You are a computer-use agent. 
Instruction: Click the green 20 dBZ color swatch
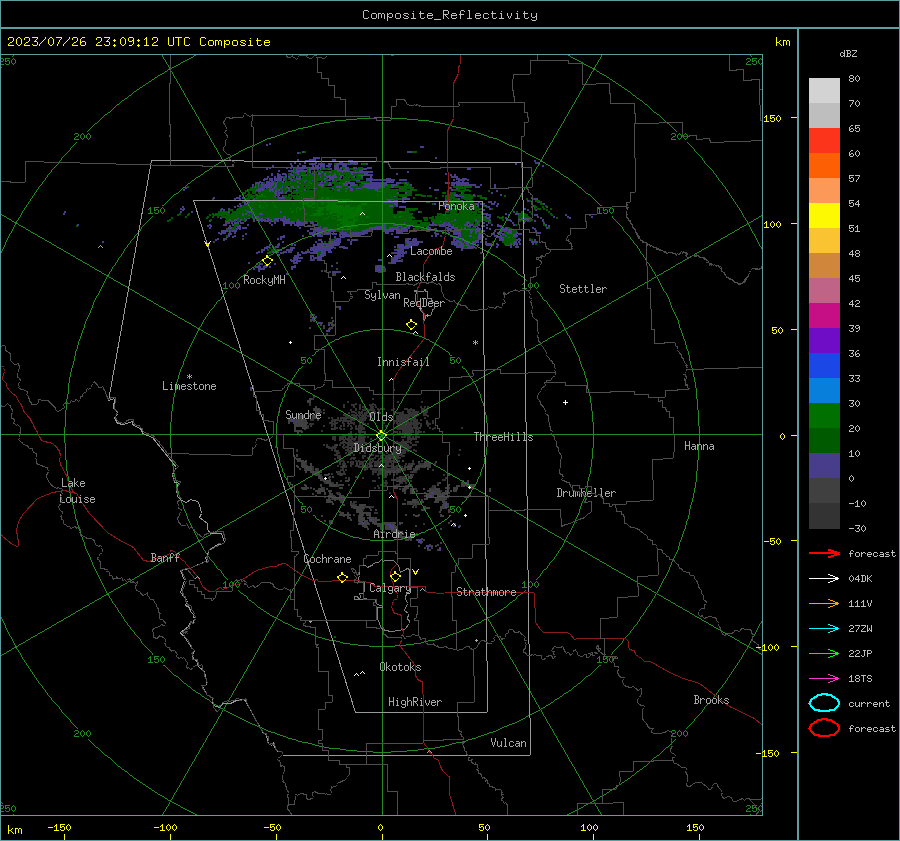[x=824, y=415]
